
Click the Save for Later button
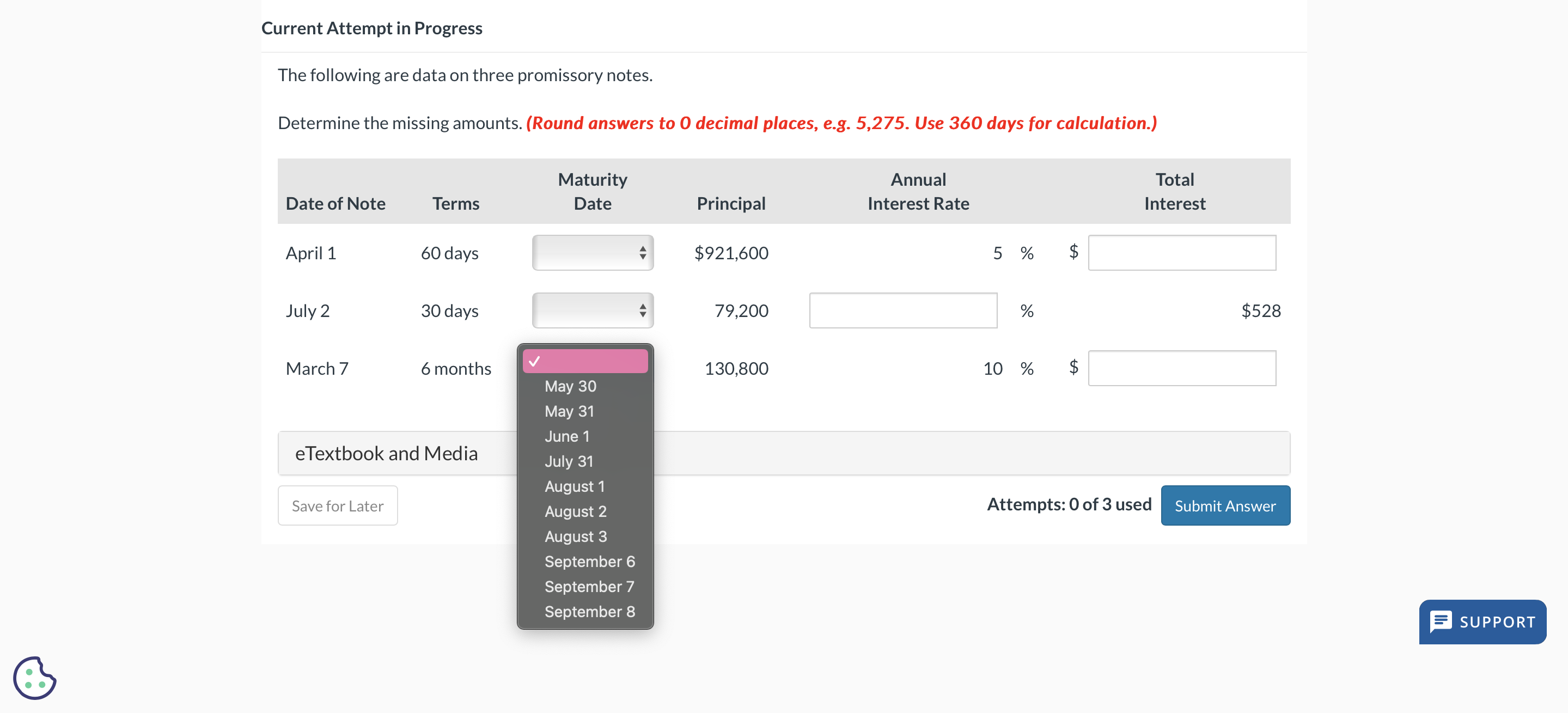point(337,505)
